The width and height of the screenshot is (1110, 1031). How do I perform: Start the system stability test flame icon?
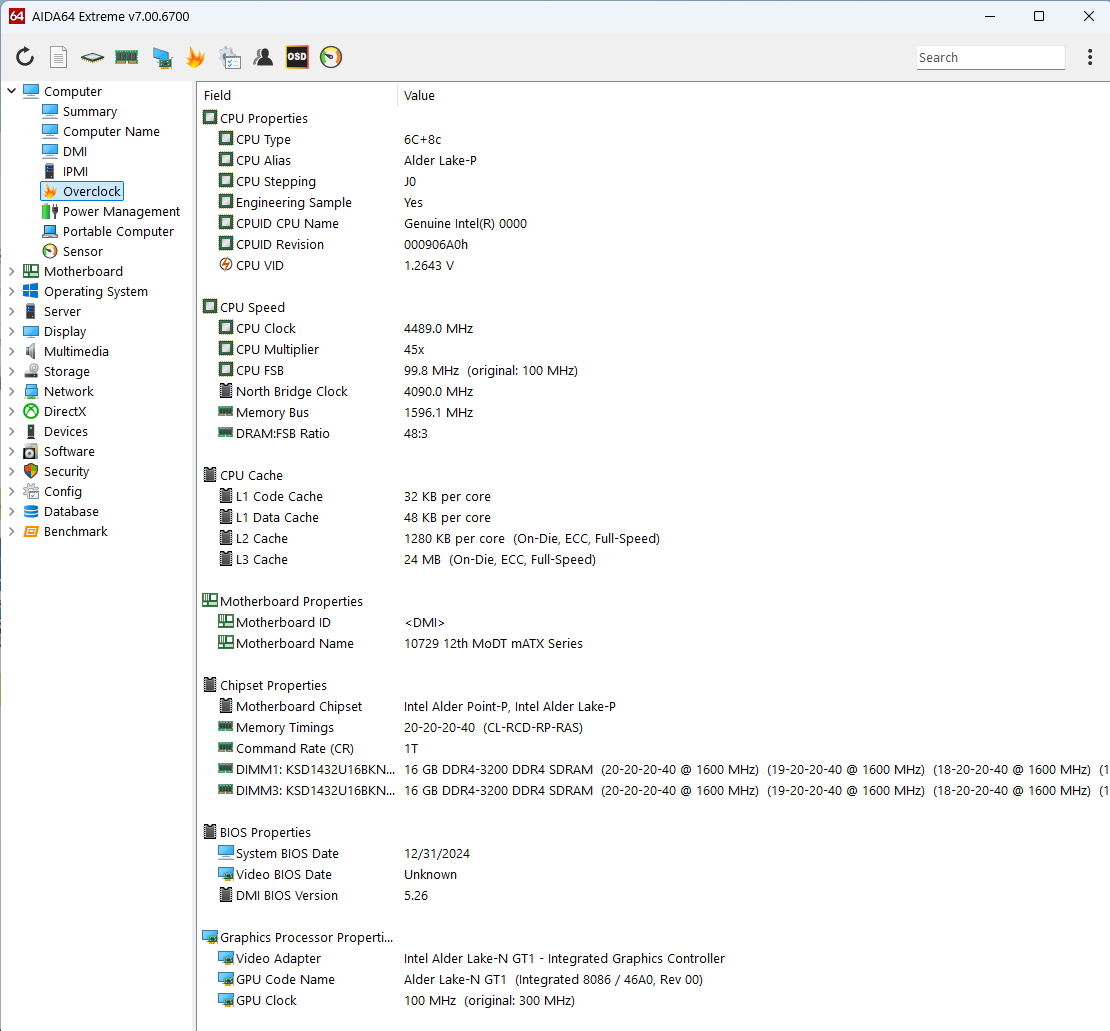coord(195,57)
